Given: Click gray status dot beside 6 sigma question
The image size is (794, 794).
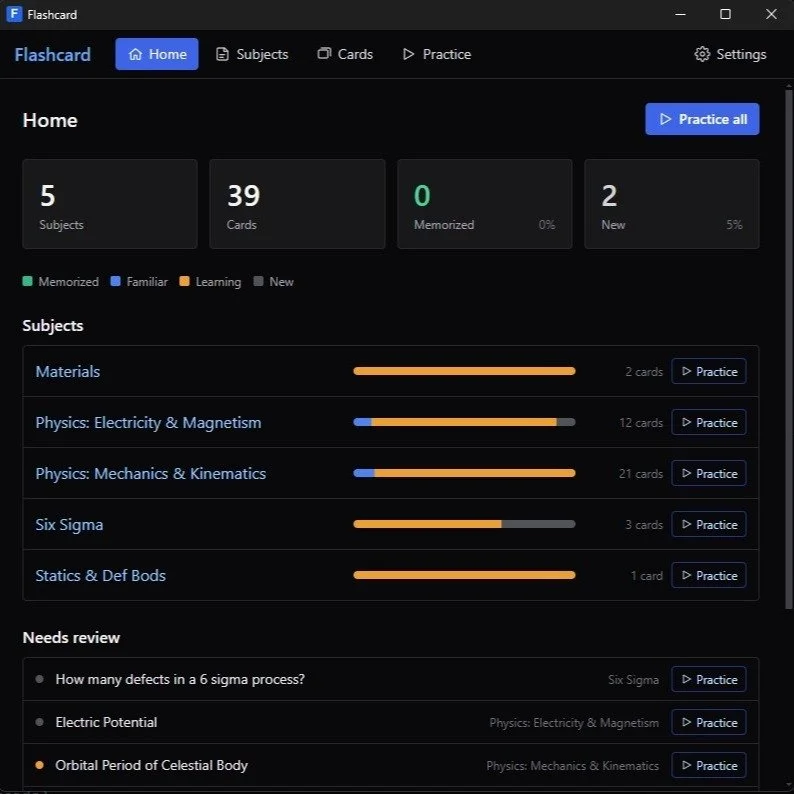Looking at the screenshot, I should click(x=39, y=680).
